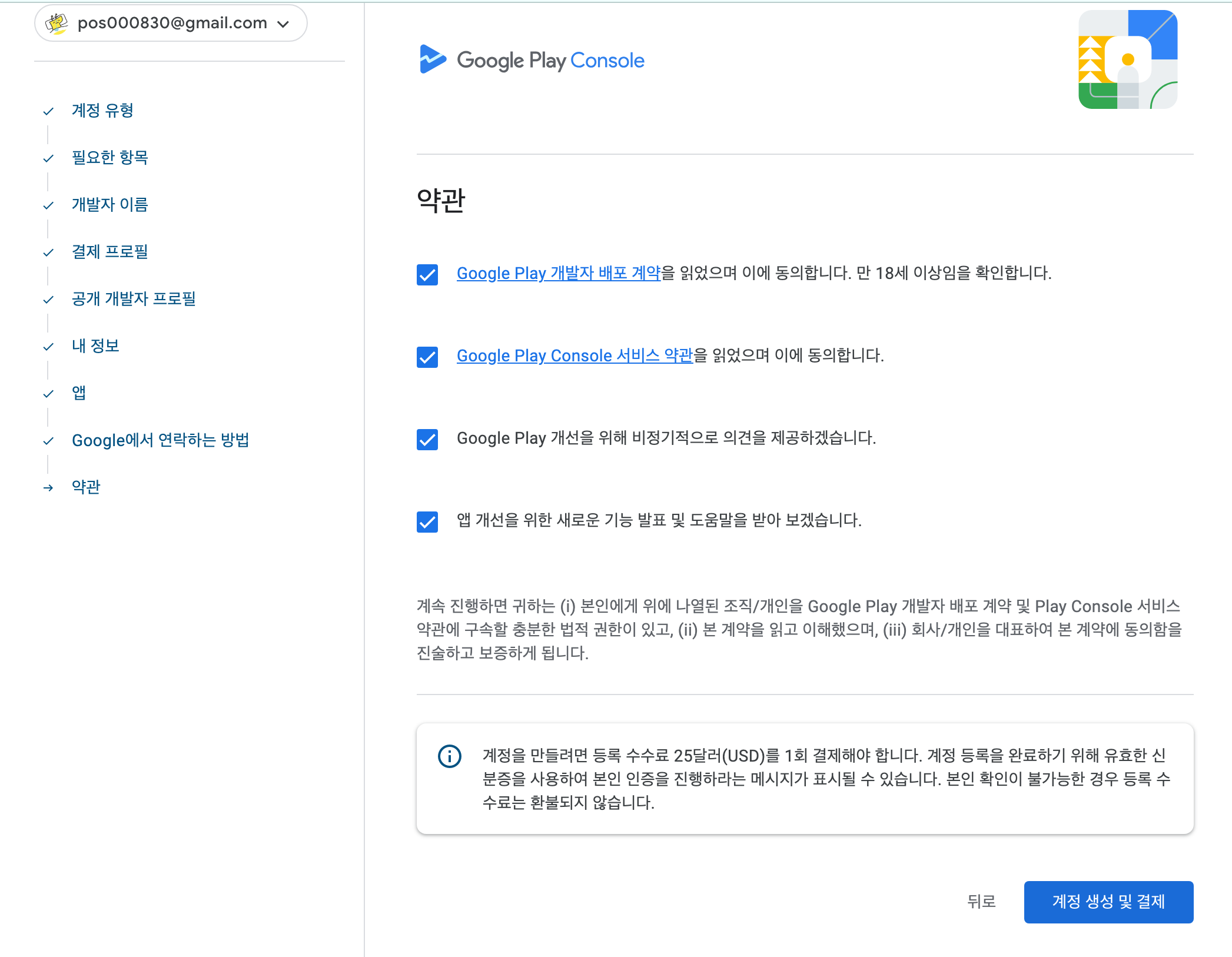Uncheck the 개발자 배포 계약 agreement checkbox

(x=427, y=275)
